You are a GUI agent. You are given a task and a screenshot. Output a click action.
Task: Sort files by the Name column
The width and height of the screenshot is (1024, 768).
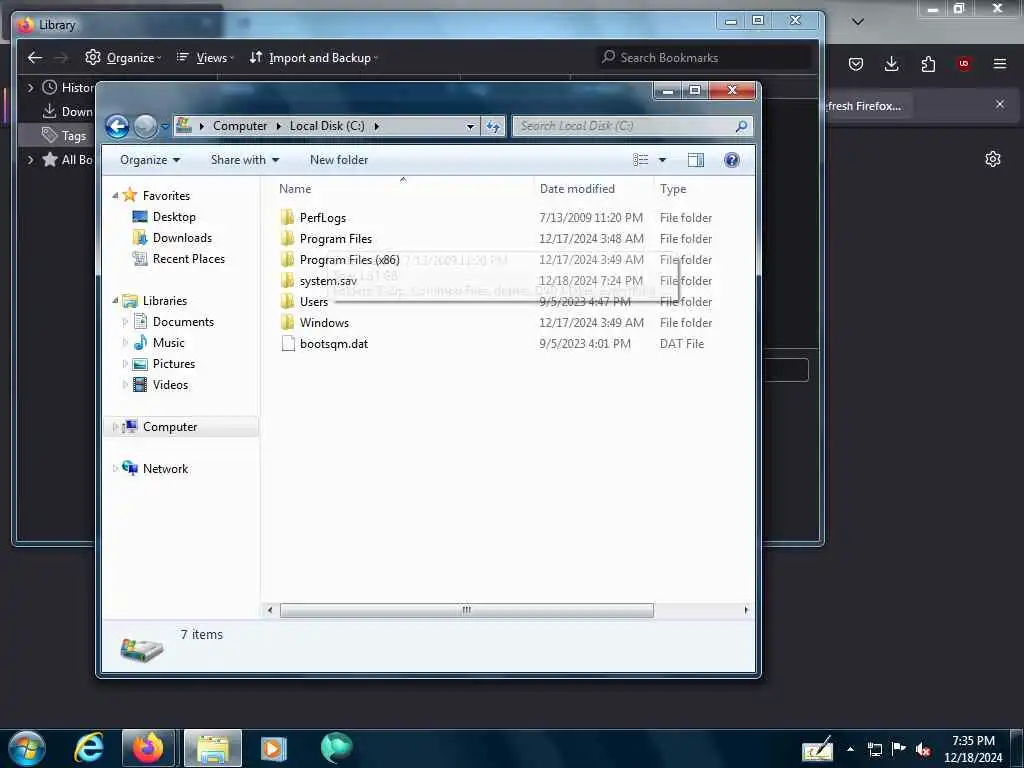[x=295, y=189]
